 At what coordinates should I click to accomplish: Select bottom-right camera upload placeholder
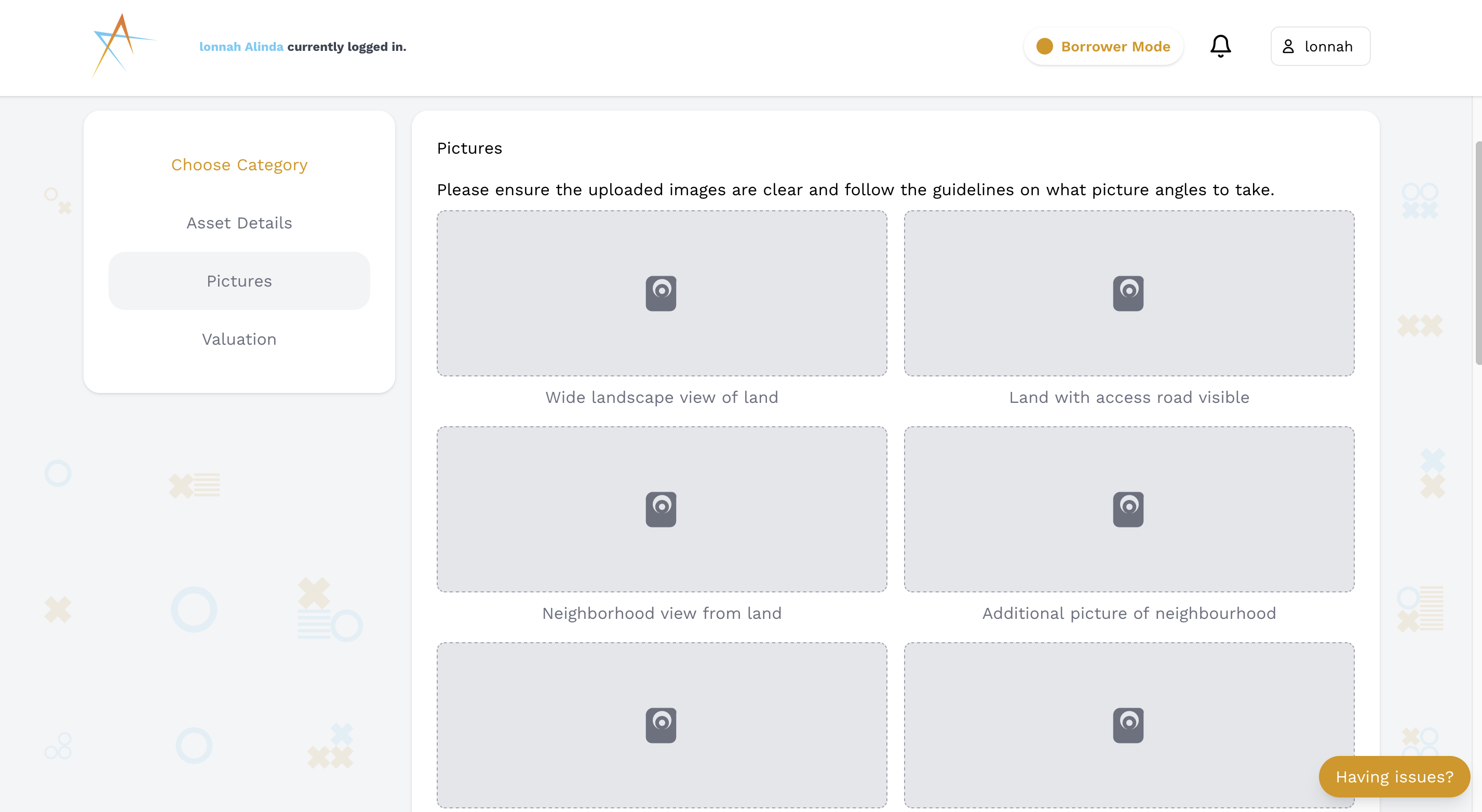[1128, 724]
